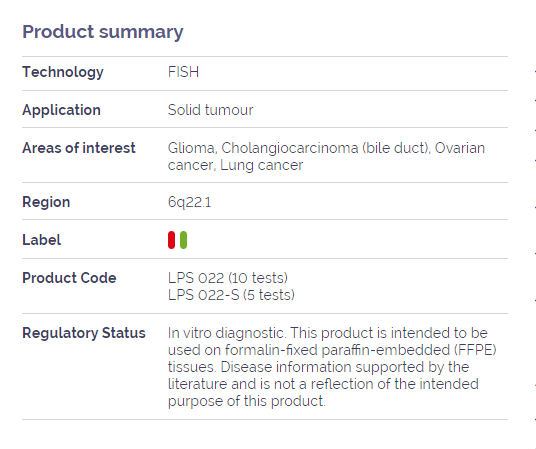536x449 pixels.
Task: Click the In vitro diagnostic text line
Action: pyautogui.click(x=328, y=333)
